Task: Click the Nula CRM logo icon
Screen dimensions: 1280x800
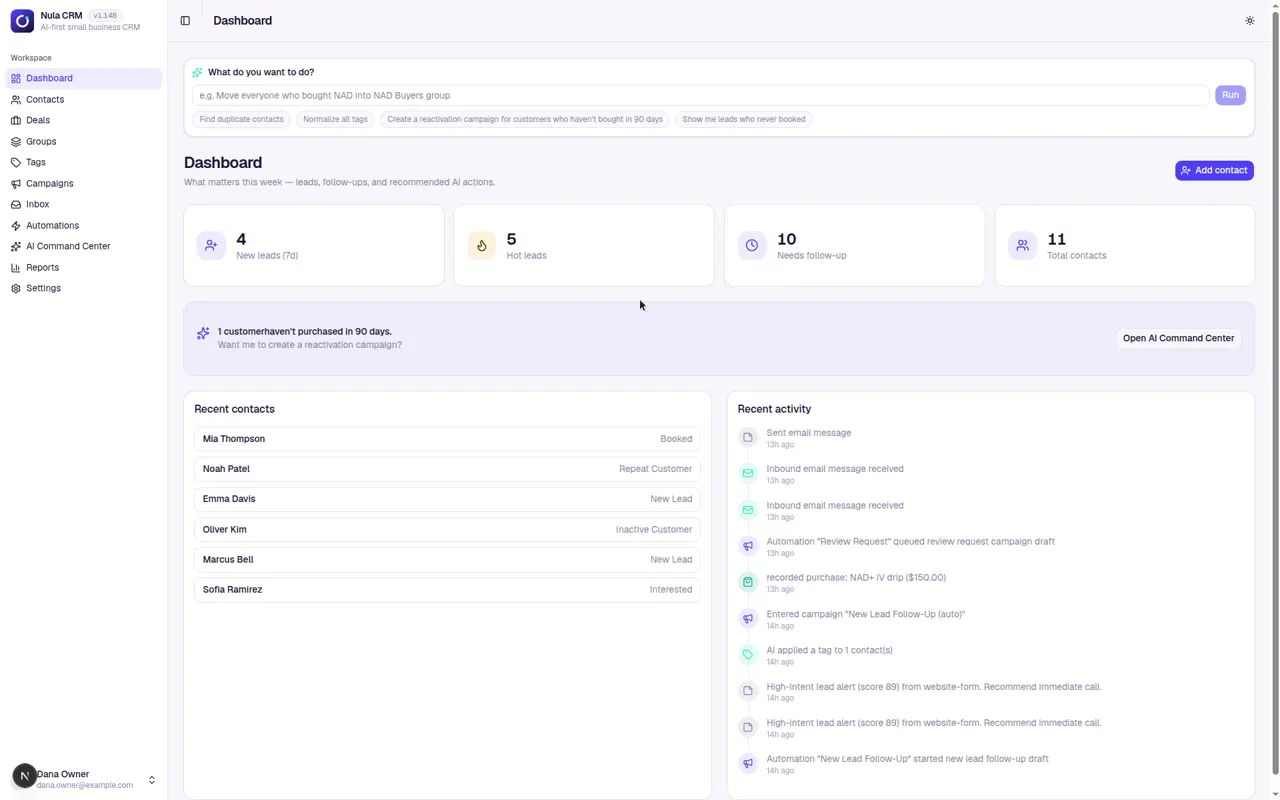Action: (22, 21)
